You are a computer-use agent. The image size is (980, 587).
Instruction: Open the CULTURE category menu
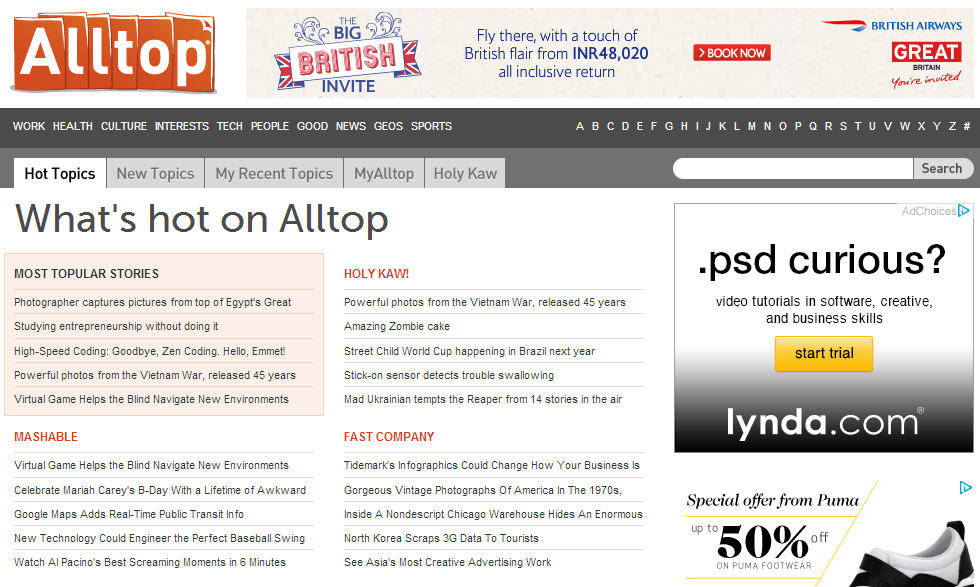pos(124,126)
